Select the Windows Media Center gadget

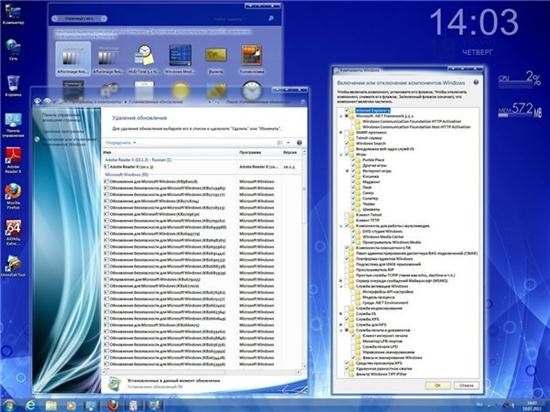click(180, 59)
